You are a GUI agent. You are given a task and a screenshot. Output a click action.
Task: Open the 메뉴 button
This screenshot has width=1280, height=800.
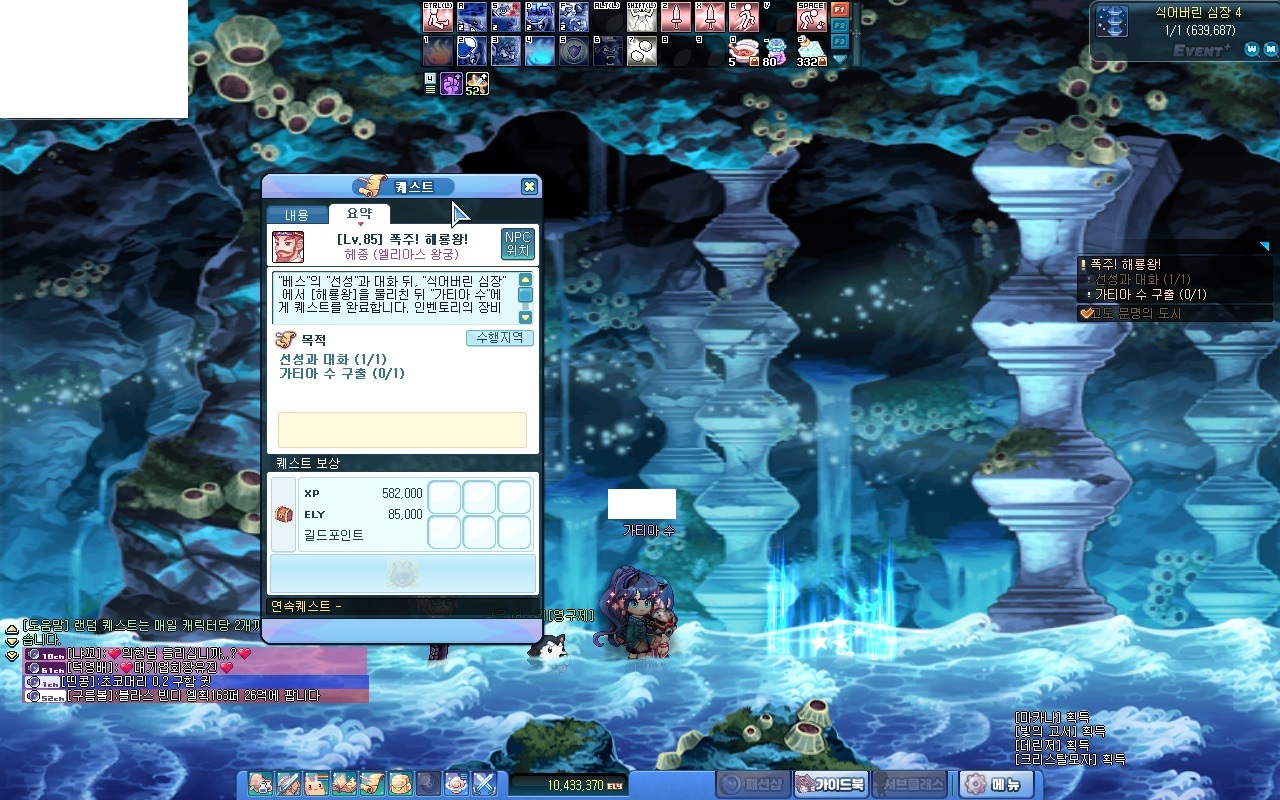[x=997, y=784]
